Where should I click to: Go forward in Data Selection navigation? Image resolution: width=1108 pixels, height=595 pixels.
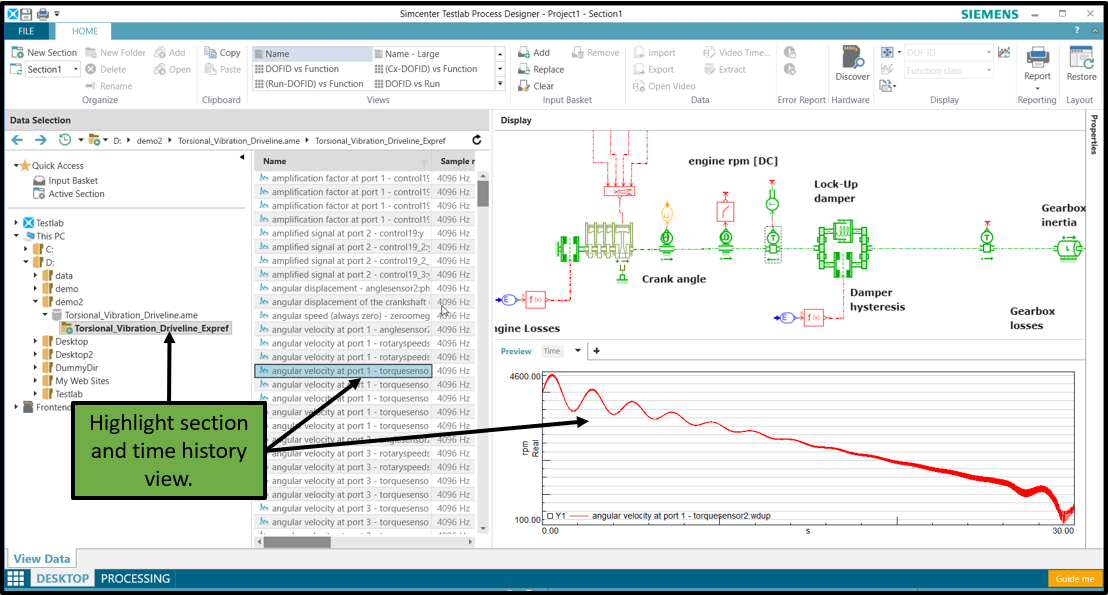[x=40, y=140]
